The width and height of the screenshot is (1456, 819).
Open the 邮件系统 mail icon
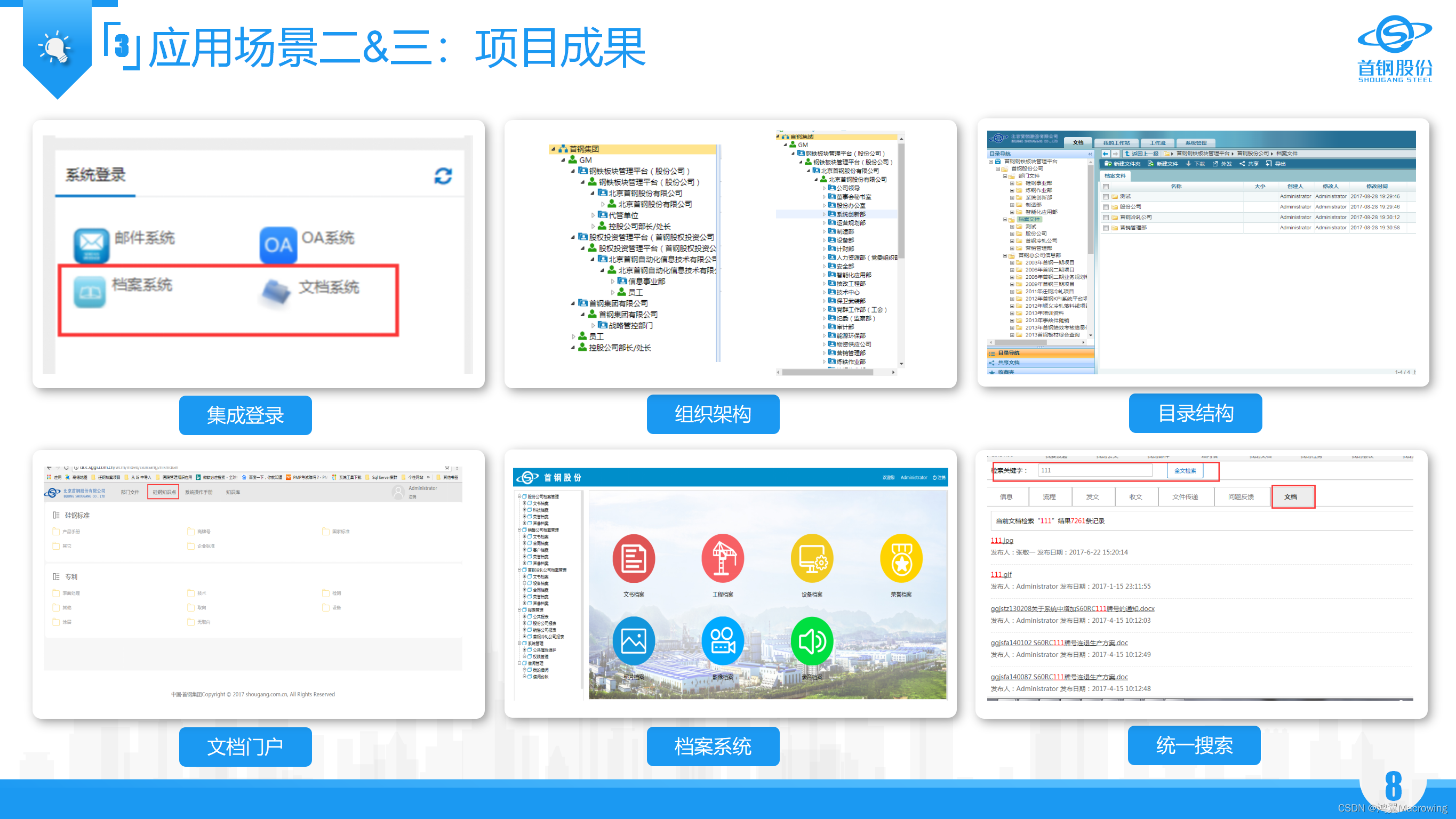(x=91, y=245)
